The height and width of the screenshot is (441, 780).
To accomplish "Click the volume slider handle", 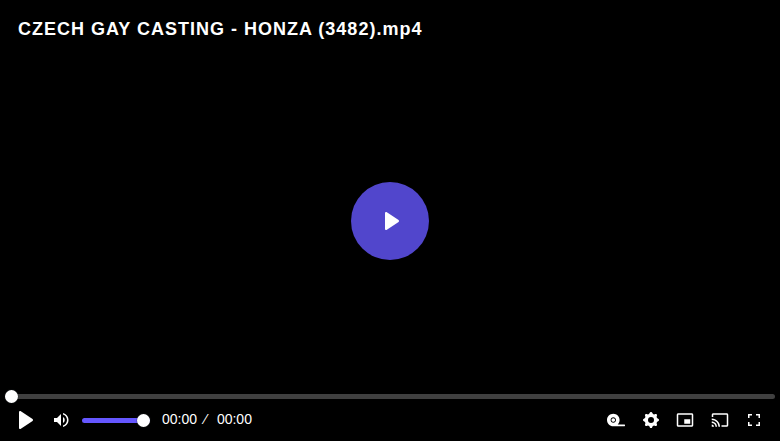I will (143, 421).
